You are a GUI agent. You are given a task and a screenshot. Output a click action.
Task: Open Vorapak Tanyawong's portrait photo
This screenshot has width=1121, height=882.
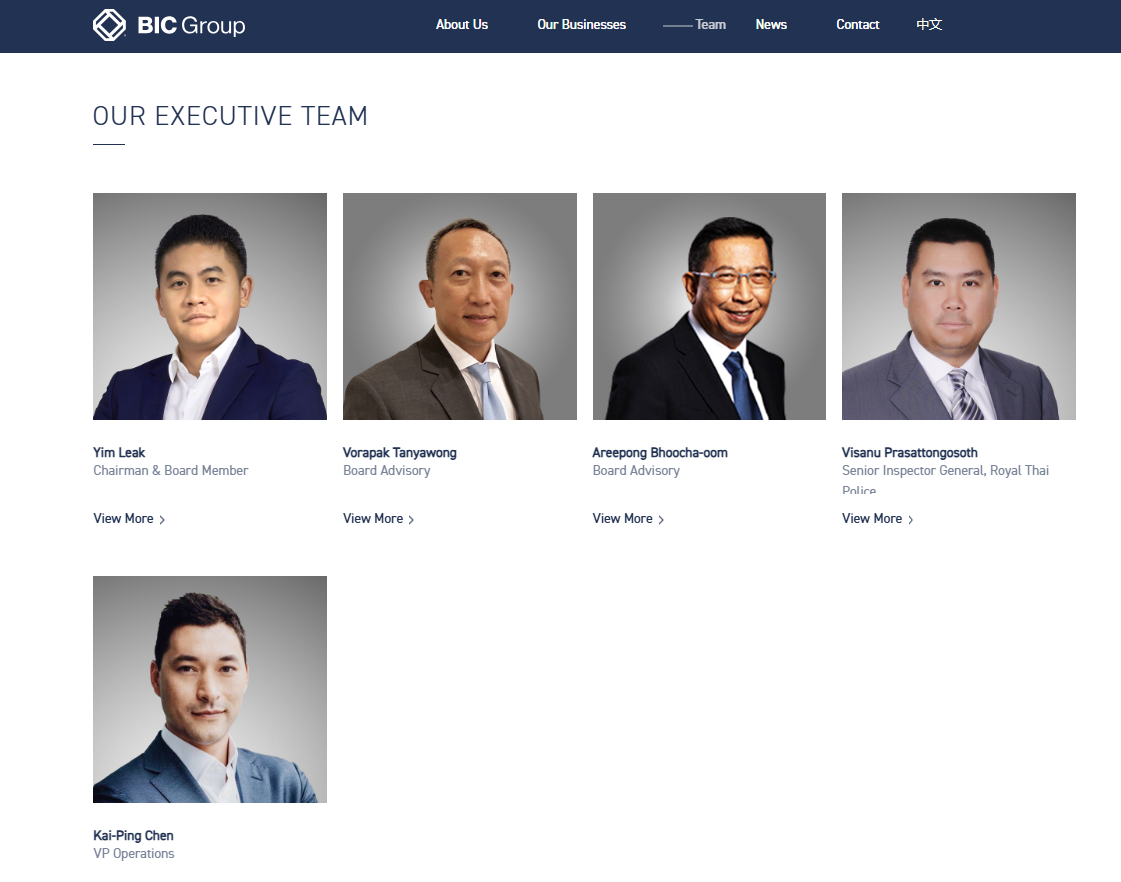point(460,306)
